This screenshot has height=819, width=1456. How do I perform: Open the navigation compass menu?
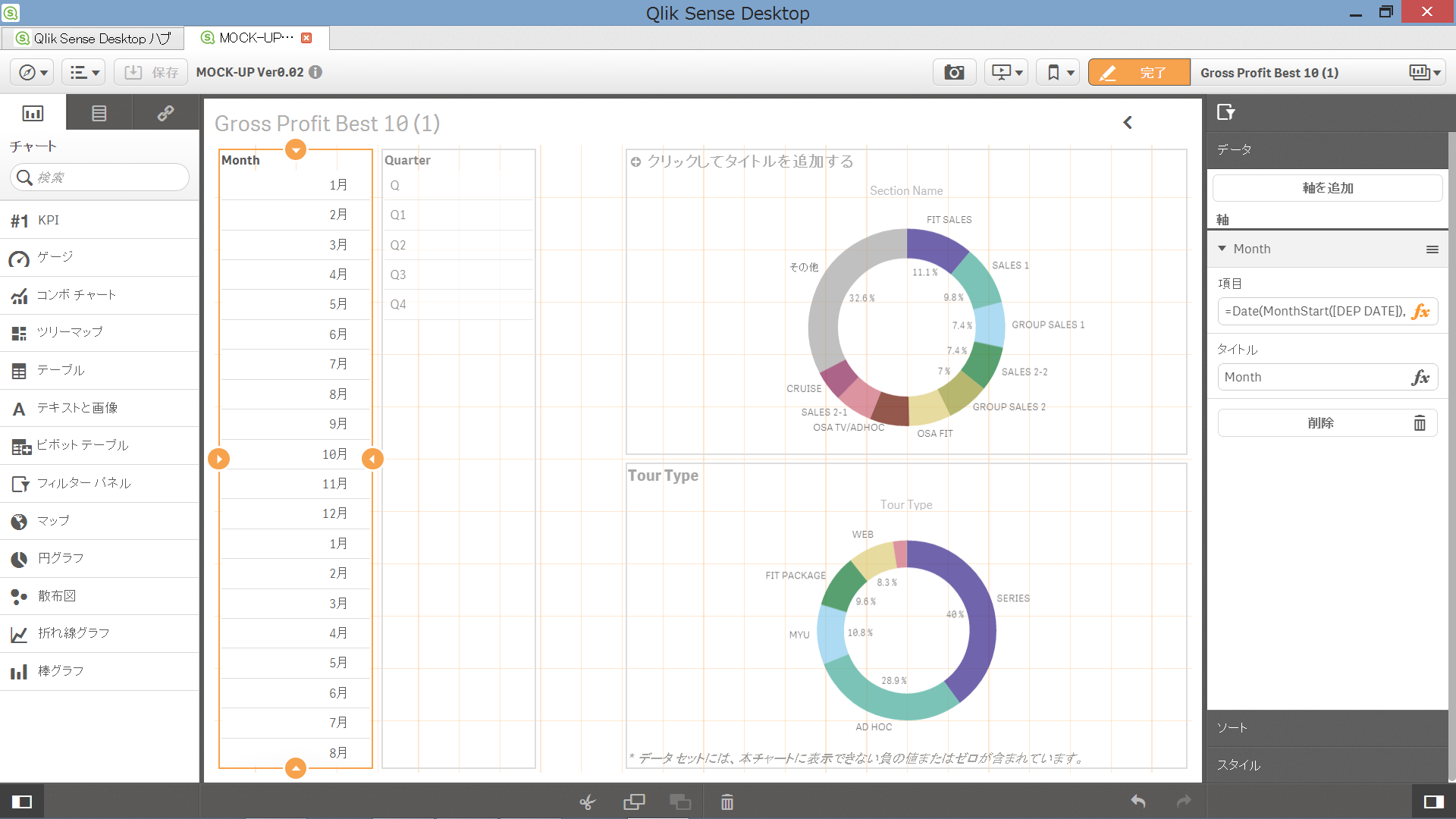32,73
